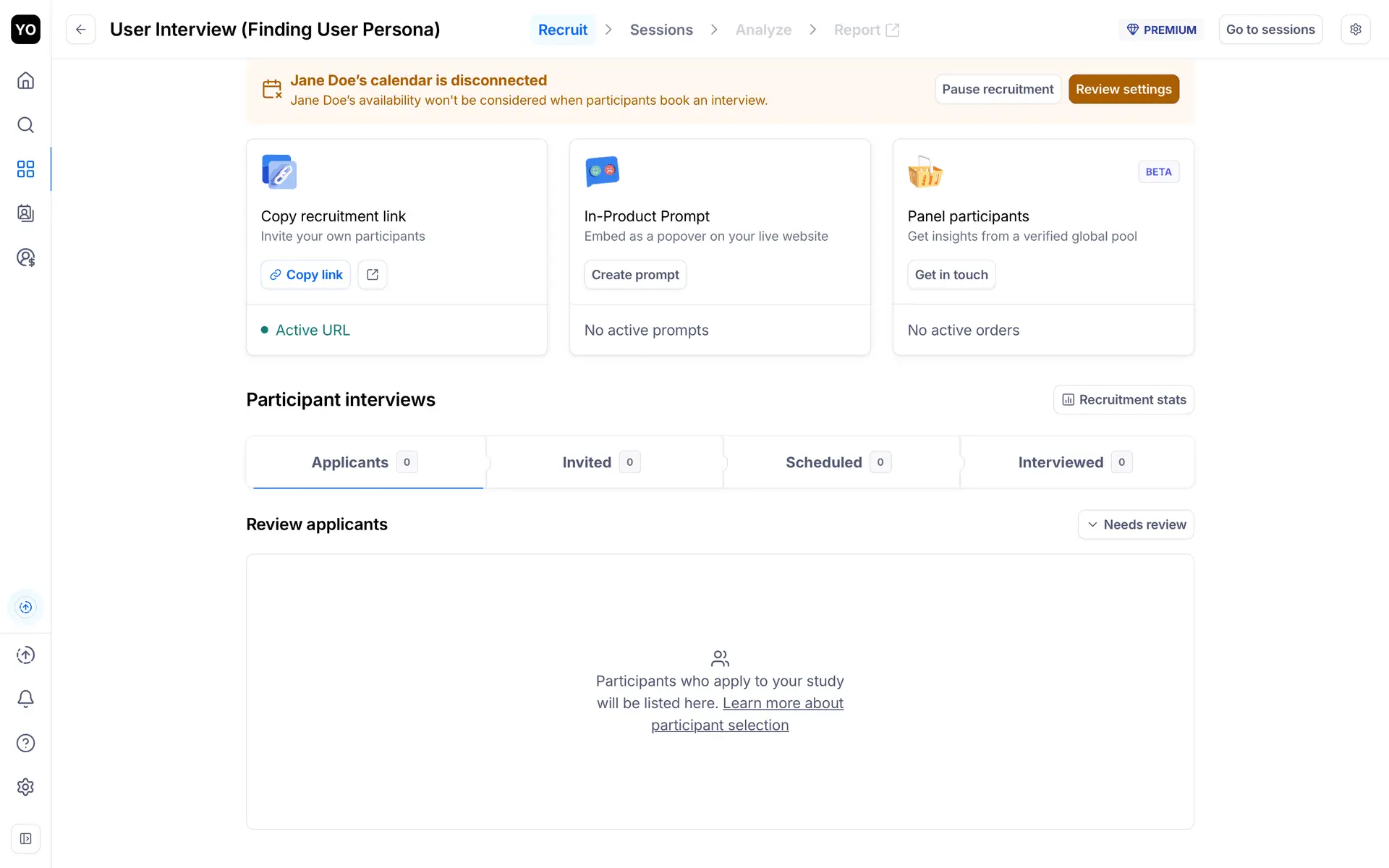The height and width of the screenshot is (868, 1389).
Task: Open the participants contacts icon in sidebar
Action: coord(25,213)
